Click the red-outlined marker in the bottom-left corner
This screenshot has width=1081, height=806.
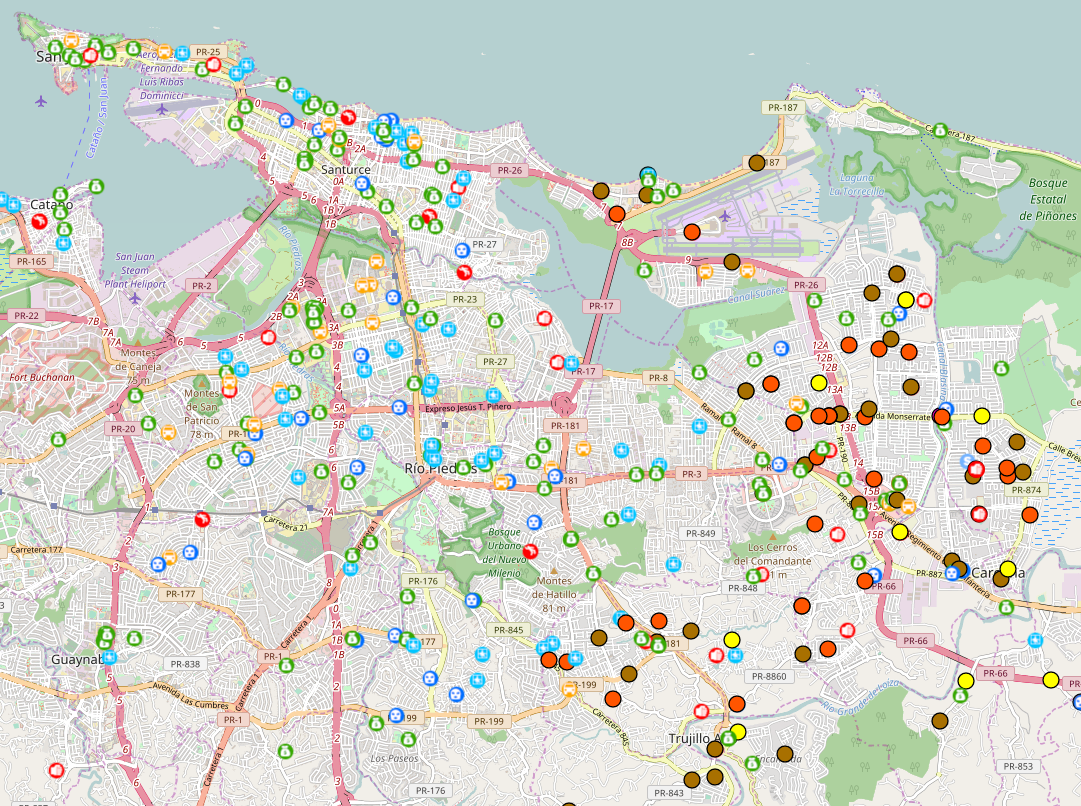[57, 769]
